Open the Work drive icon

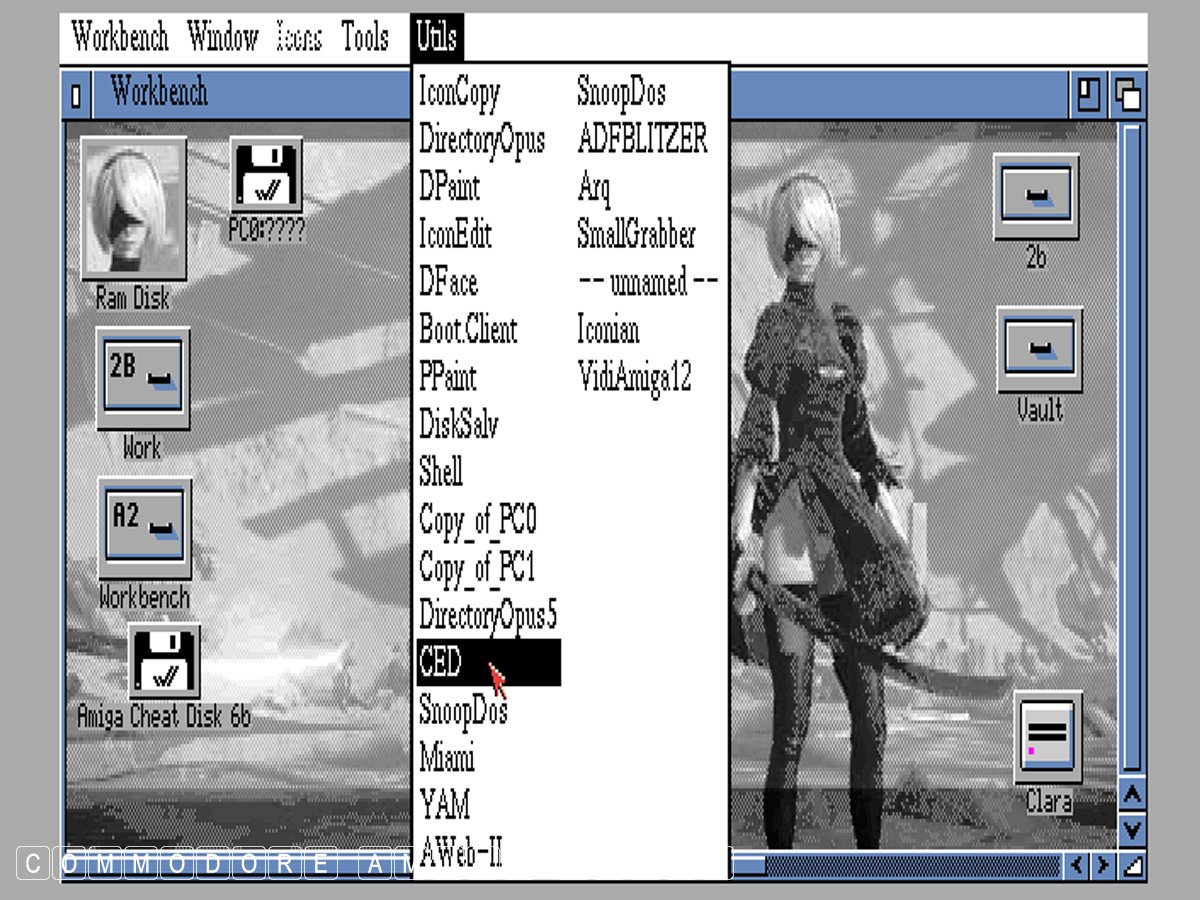click(143, 378)
